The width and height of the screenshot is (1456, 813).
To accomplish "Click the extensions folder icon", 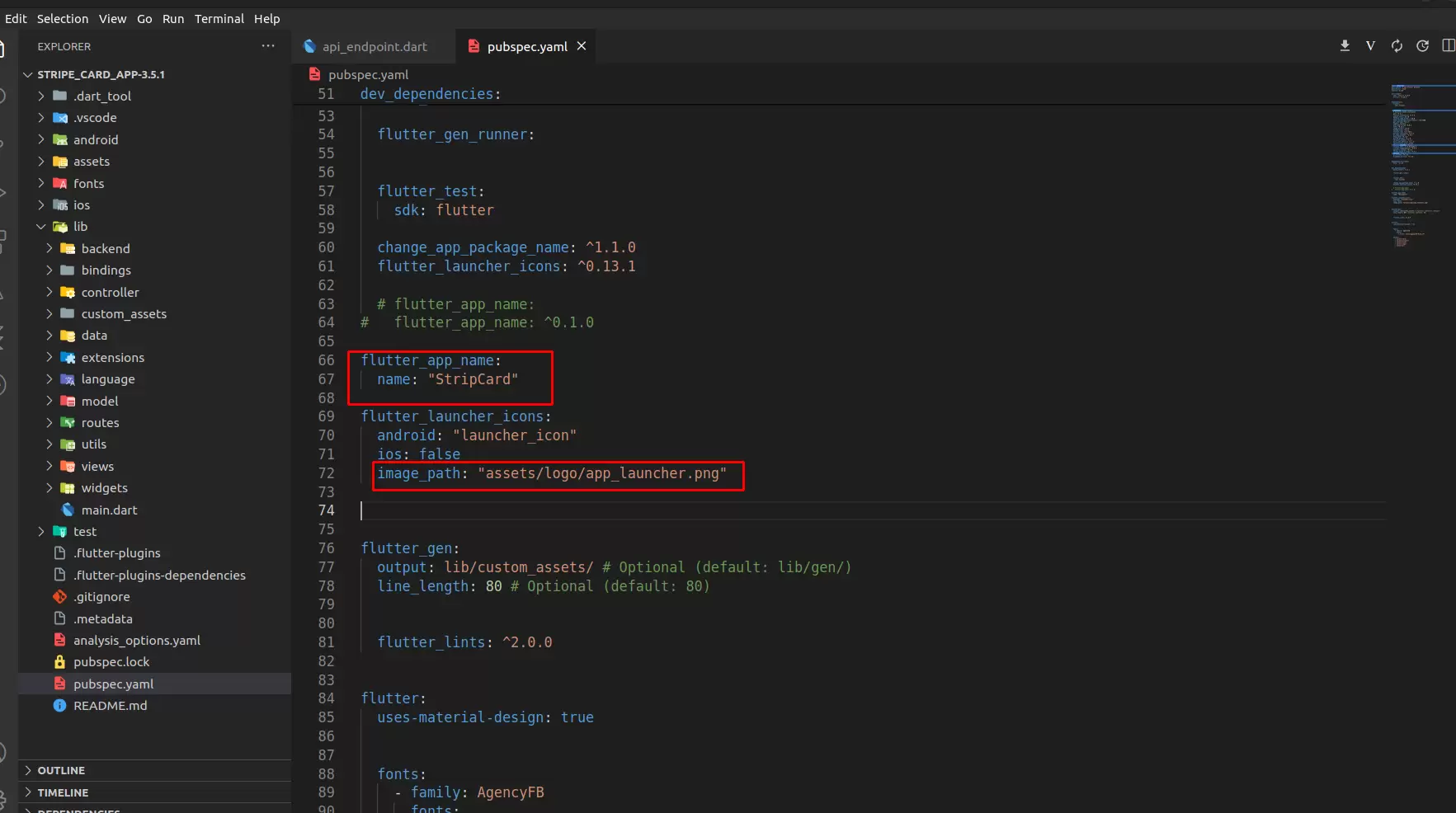I will pyautogui.click(x=68, y=357).
